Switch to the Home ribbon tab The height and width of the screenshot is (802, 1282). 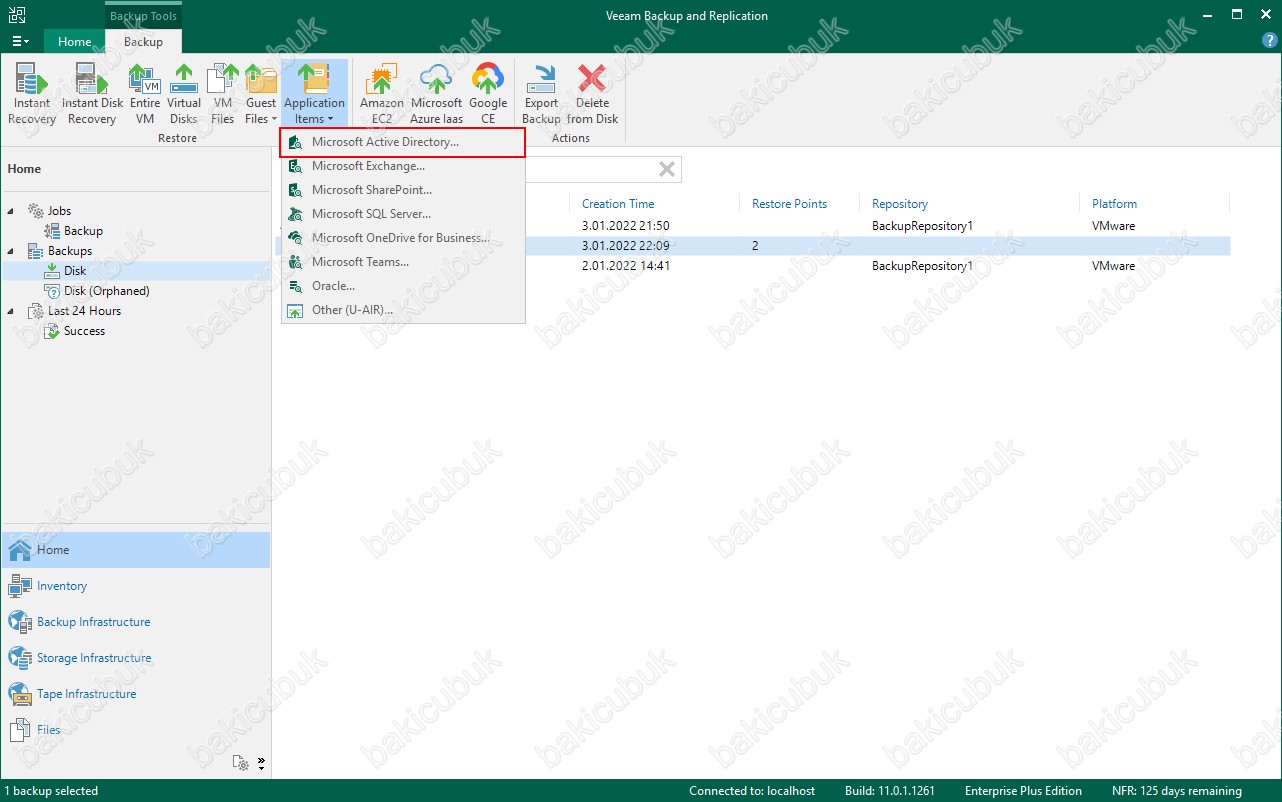click(x=75, y=42)
